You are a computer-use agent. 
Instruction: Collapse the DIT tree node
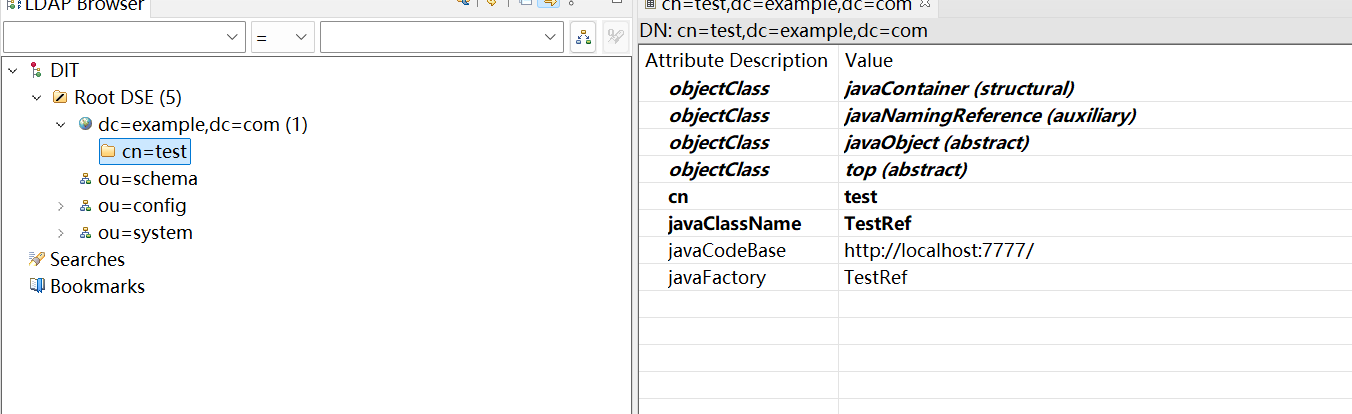click(x=12, y=71)
